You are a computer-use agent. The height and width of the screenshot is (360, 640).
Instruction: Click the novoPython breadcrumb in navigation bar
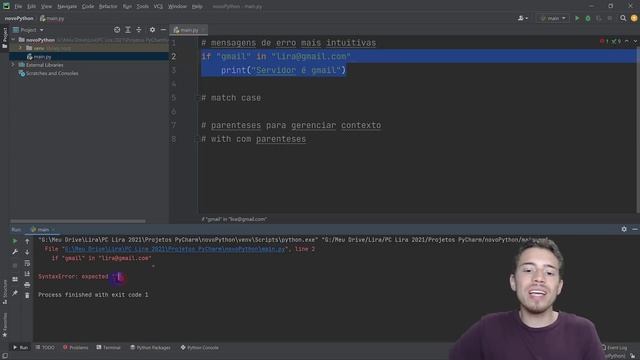click(19, 18)
